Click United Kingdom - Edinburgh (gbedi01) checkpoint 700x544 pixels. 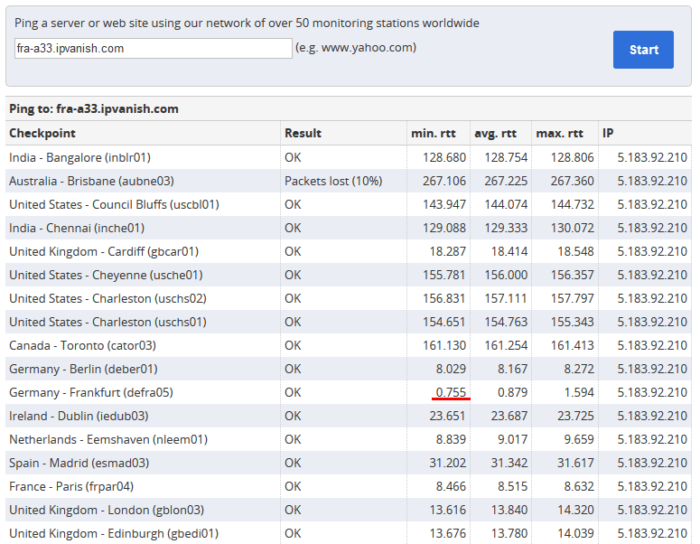(x=114, y=534)
